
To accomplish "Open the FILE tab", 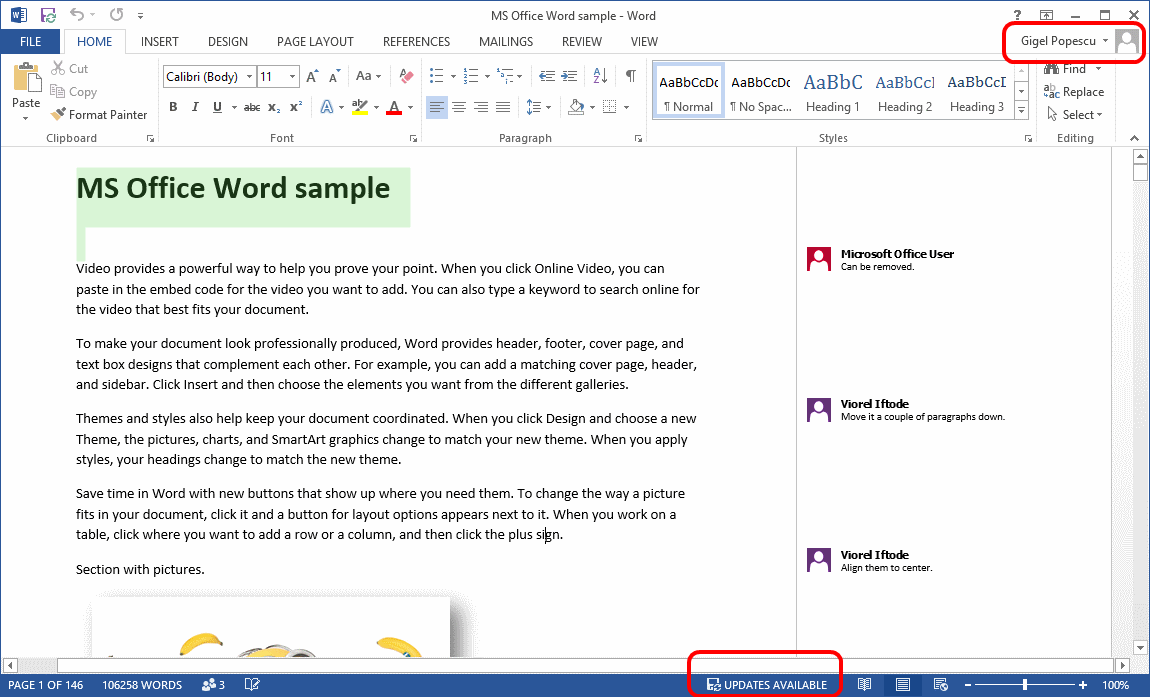I will pyautogui.click(x=30, y=42).
